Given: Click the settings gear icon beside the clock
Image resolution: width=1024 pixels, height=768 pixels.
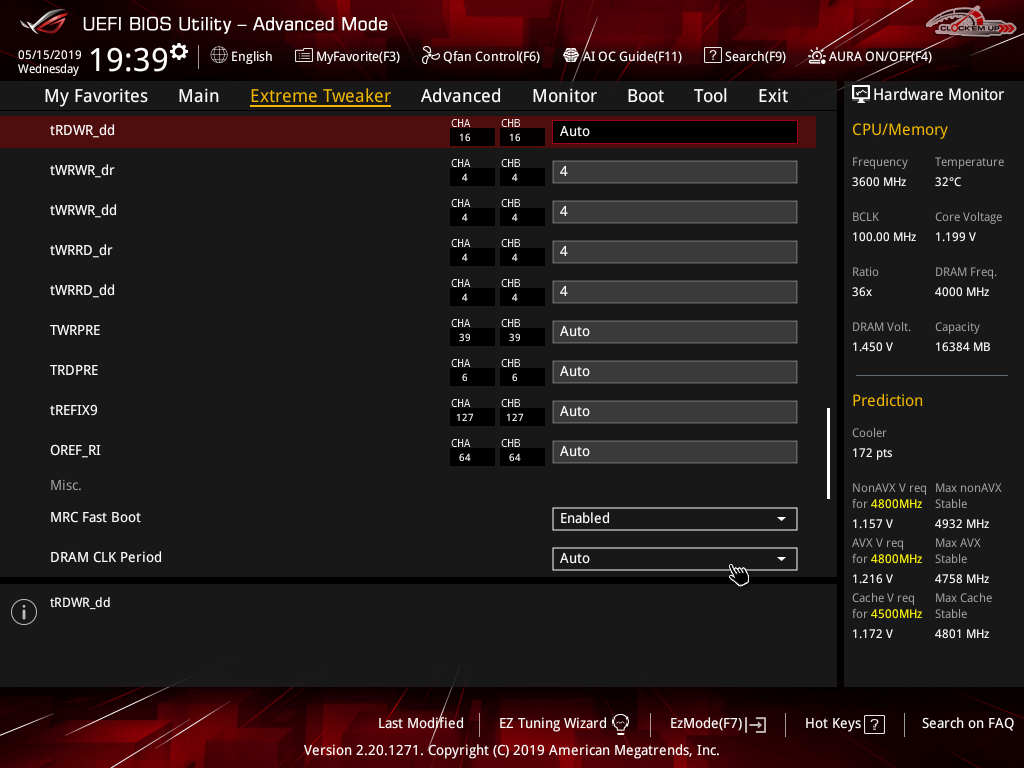Looking at the screenshot, I should (x=179, y=52).
